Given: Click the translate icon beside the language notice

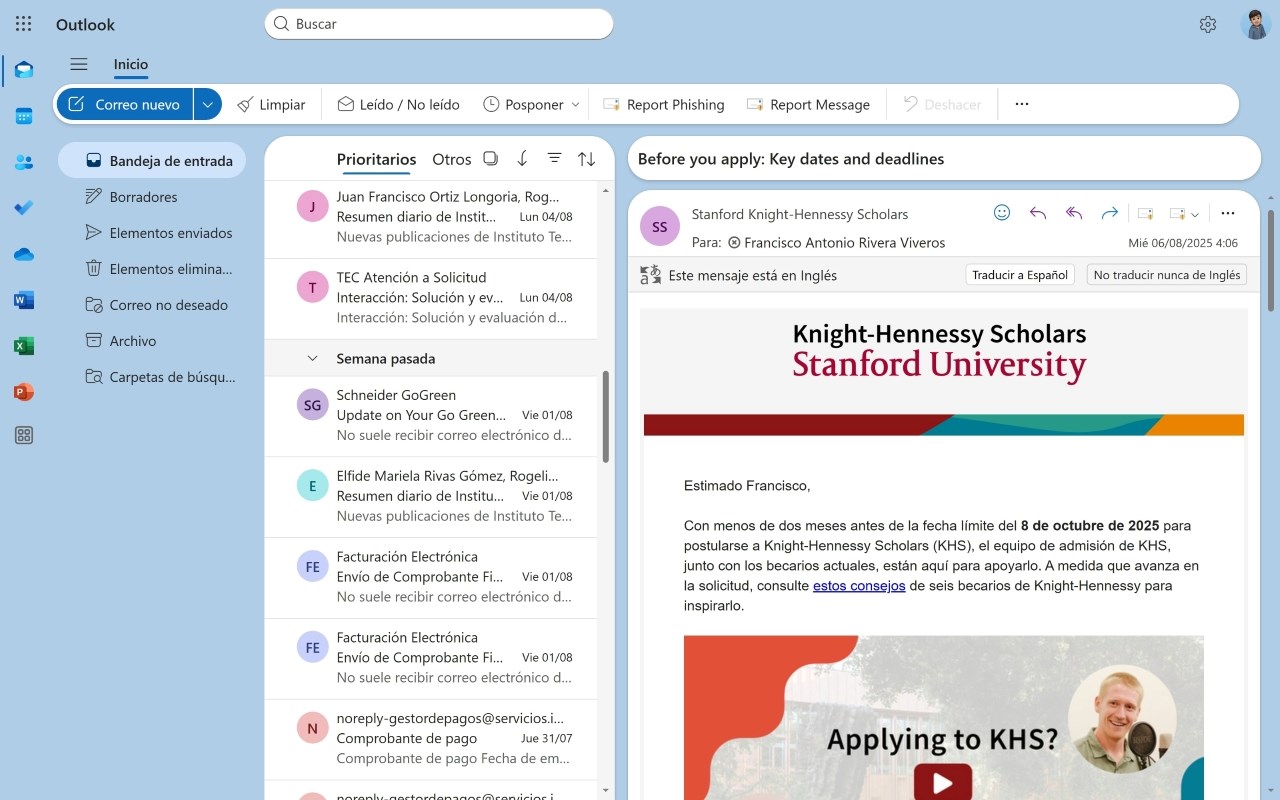Looking at the screenshot, I should [651, 275].
